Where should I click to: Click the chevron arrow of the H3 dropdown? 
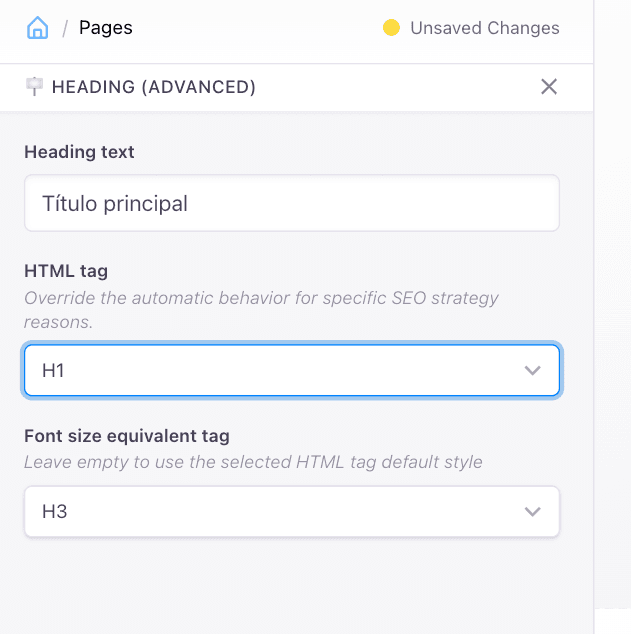click(532, 512)
